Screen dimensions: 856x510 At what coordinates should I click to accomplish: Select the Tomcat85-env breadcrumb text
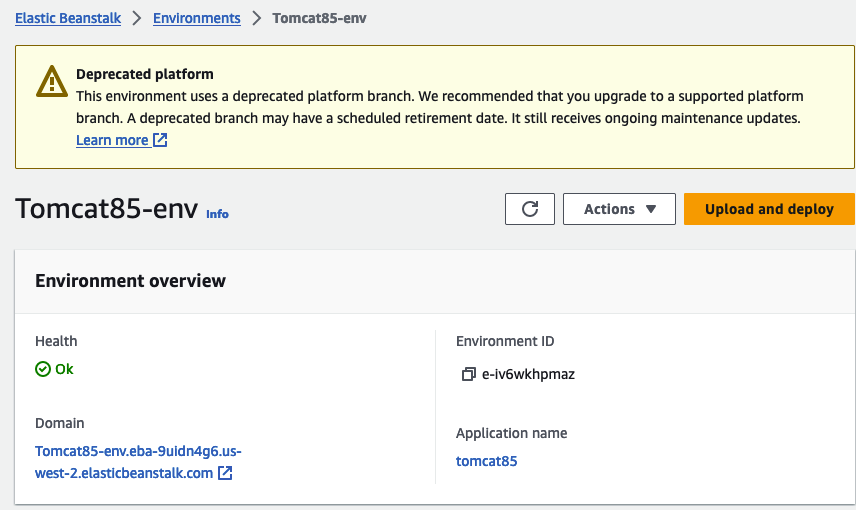(319, 18)
